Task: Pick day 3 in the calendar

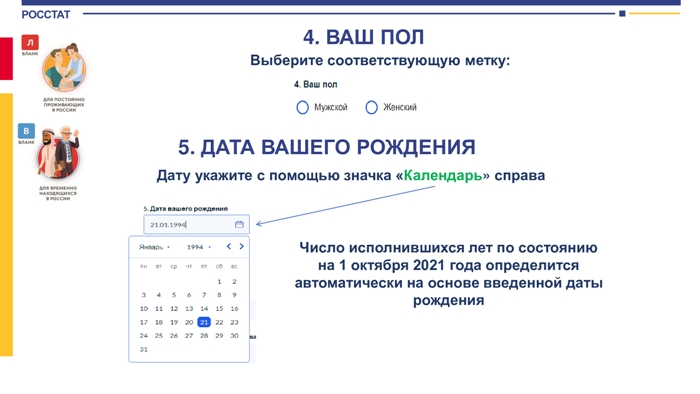Action: click(x=143, y=295)
